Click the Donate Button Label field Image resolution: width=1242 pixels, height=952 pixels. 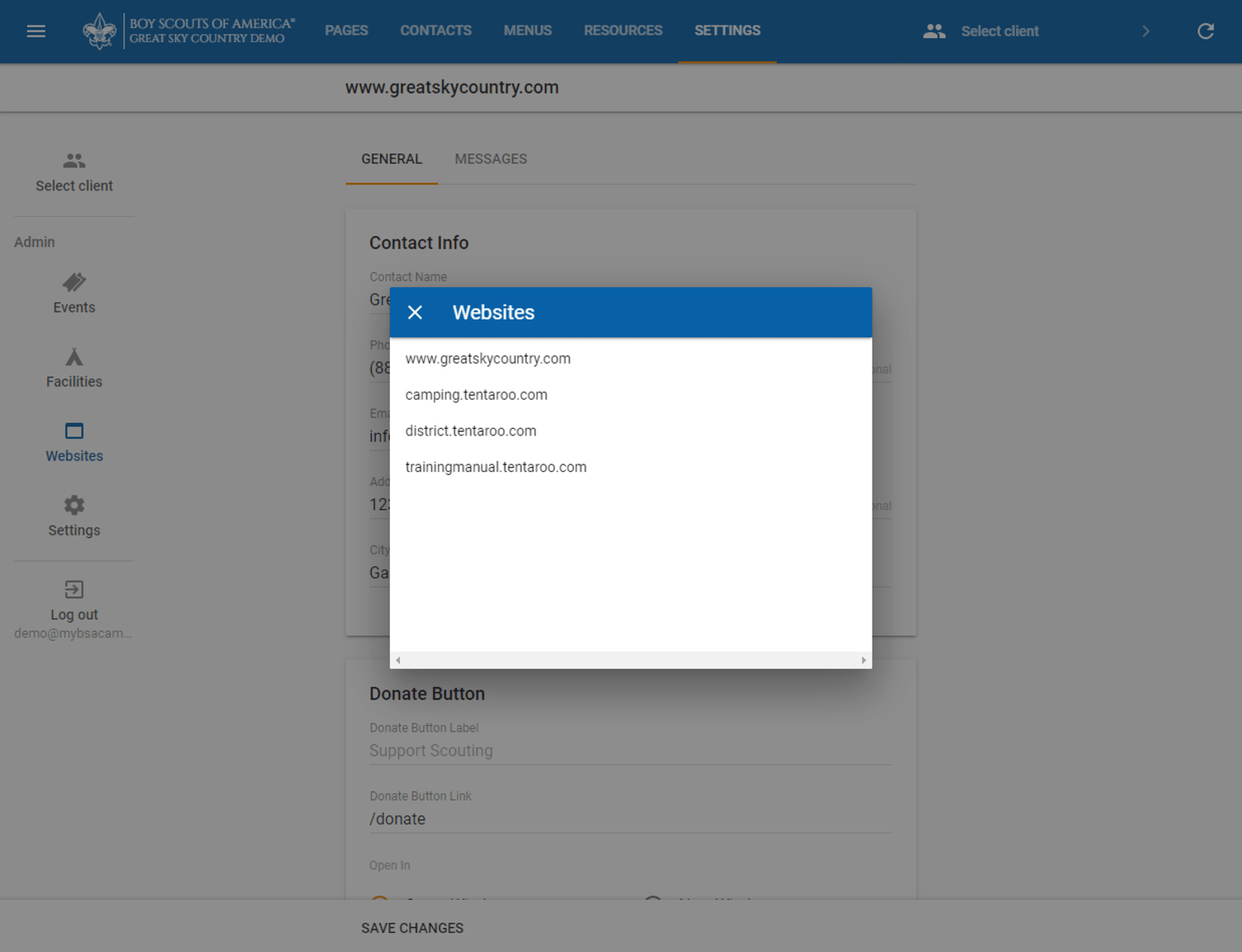click(x=630, y=751)
